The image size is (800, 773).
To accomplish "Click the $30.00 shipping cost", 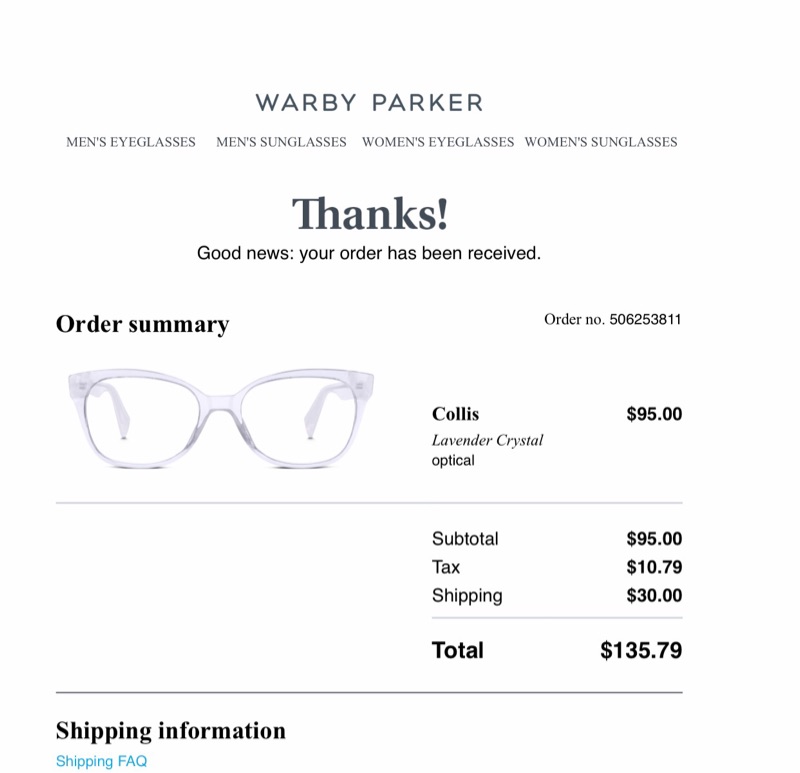I will (x=654, y=596).
